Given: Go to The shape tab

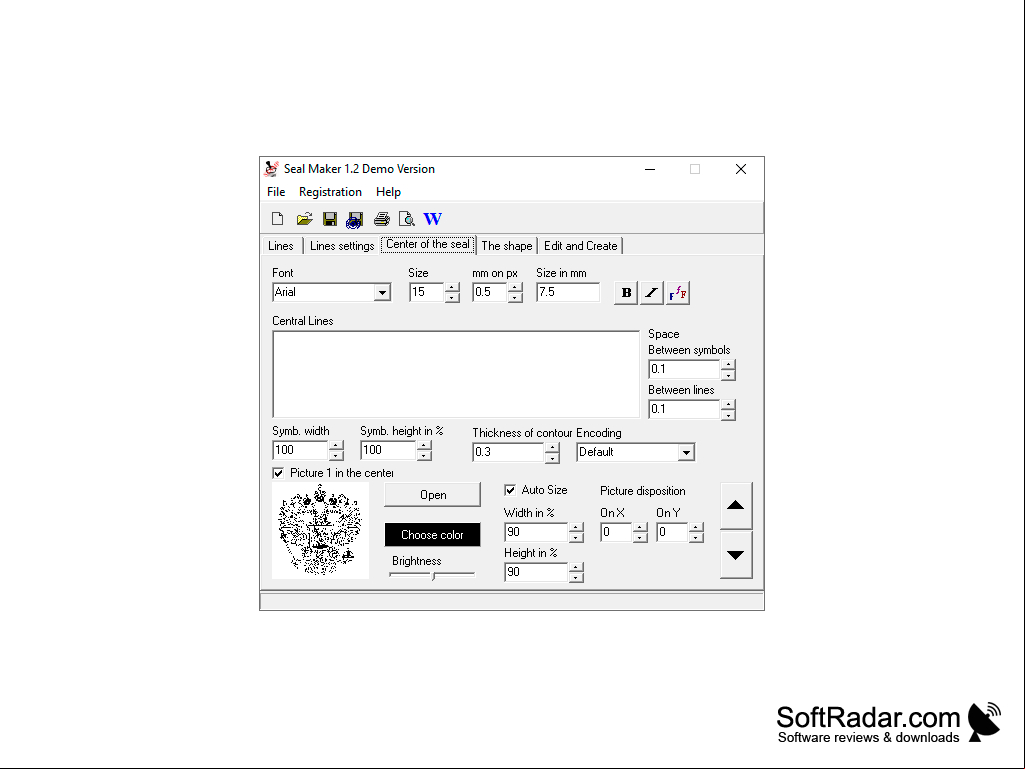Looking at the screenshot, I should pyautogui.click(x=507, y=246).
